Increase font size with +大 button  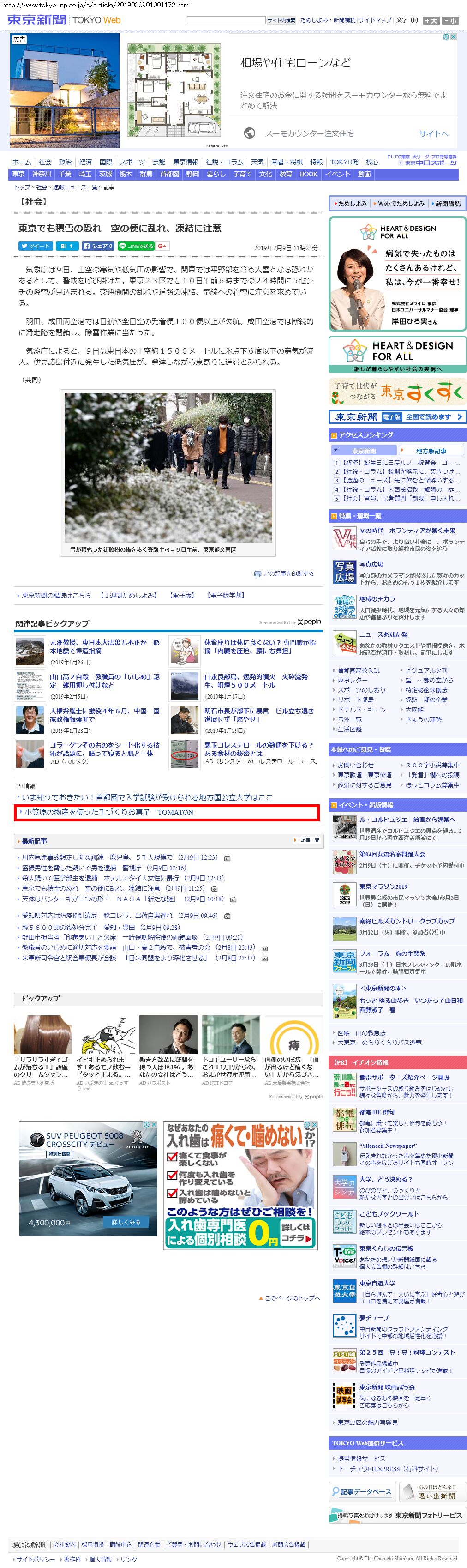tap(431, 20)
